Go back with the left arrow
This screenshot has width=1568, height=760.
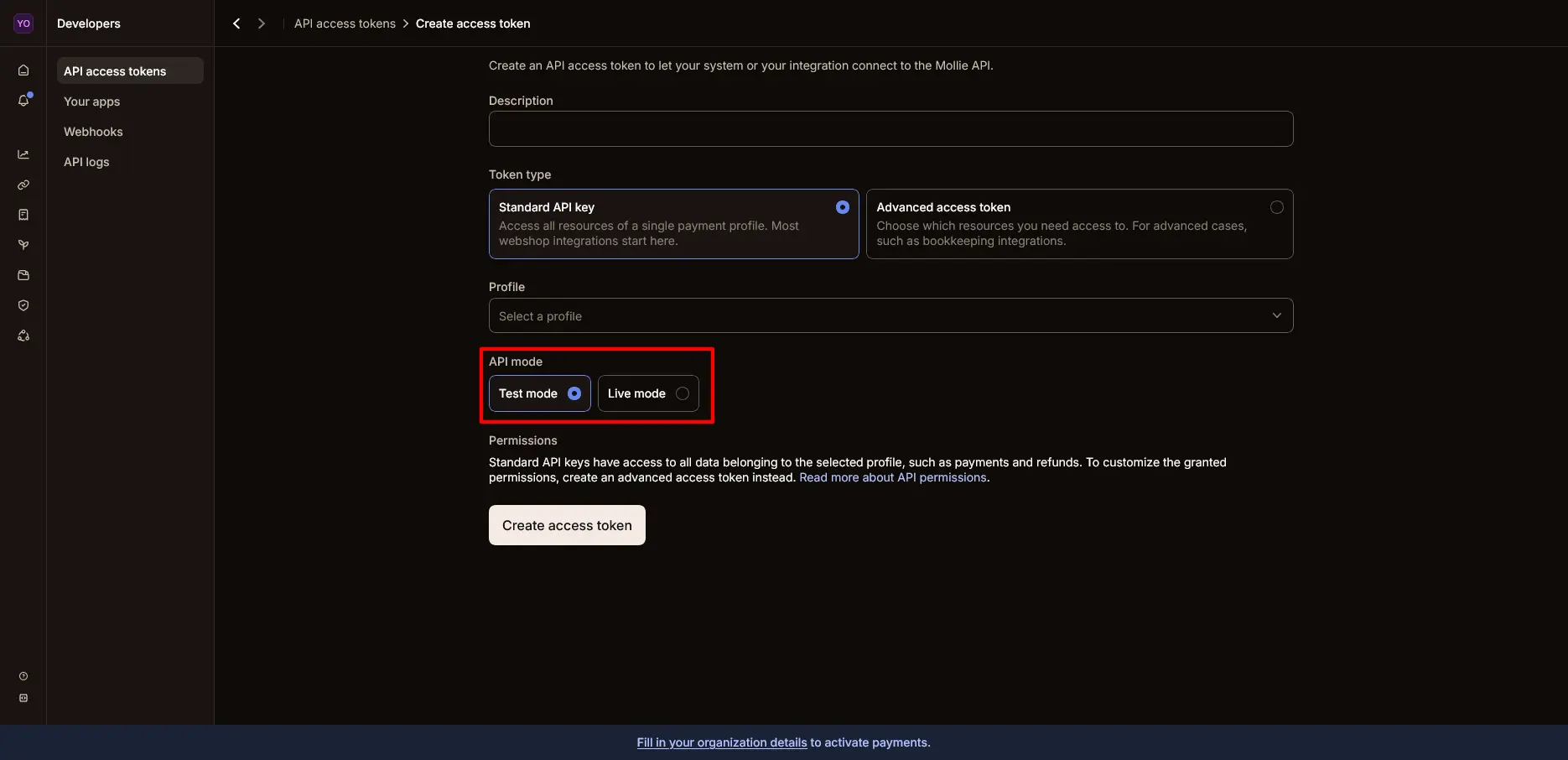click(x=236, y=23)
